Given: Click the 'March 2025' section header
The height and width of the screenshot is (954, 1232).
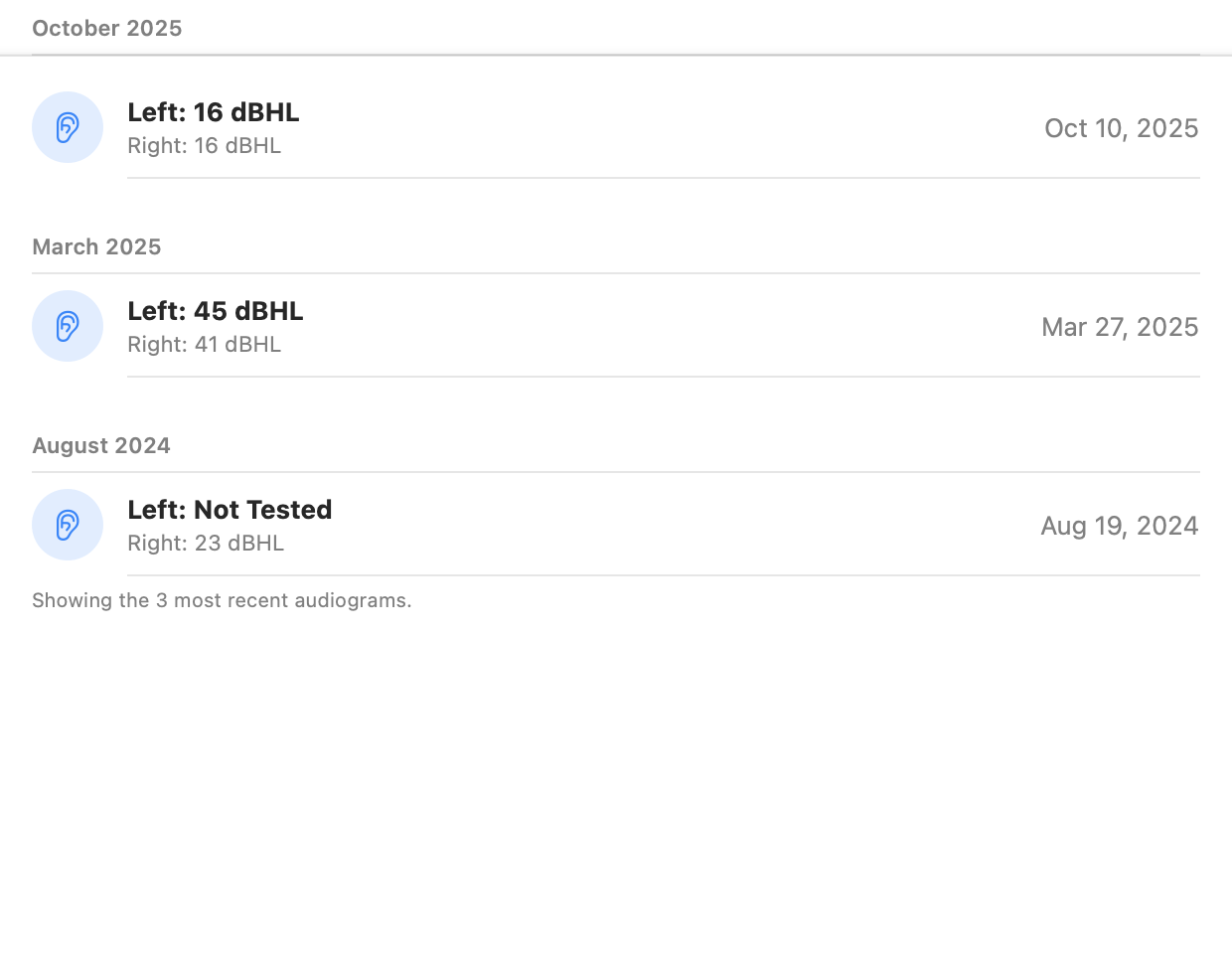Looking at the screenshot, I should 96,246.
